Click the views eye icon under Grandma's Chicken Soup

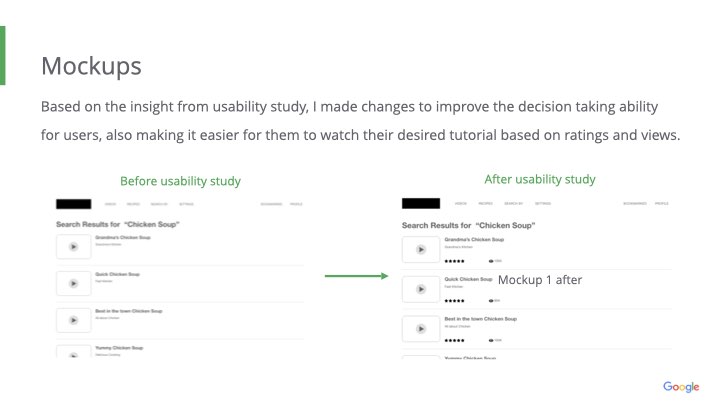point(491,261)
